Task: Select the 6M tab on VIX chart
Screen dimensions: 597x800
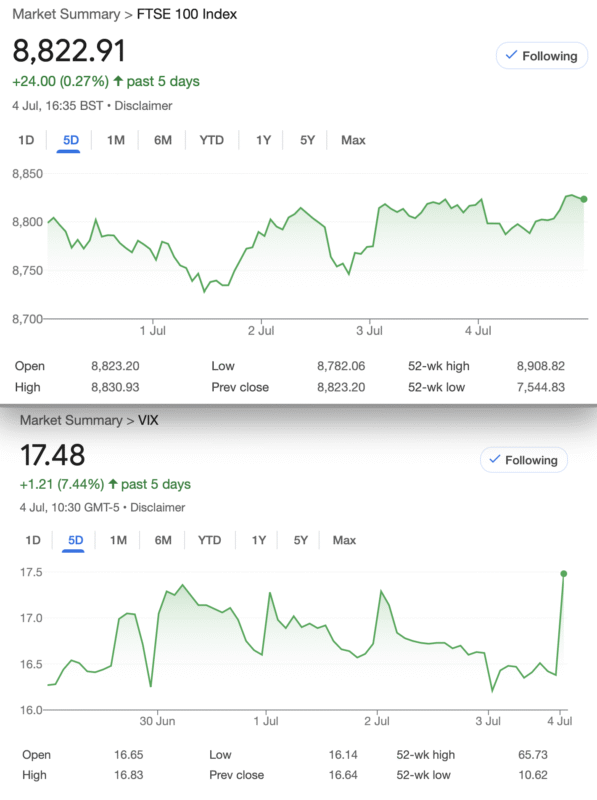Action: click(x=163, y=540)
